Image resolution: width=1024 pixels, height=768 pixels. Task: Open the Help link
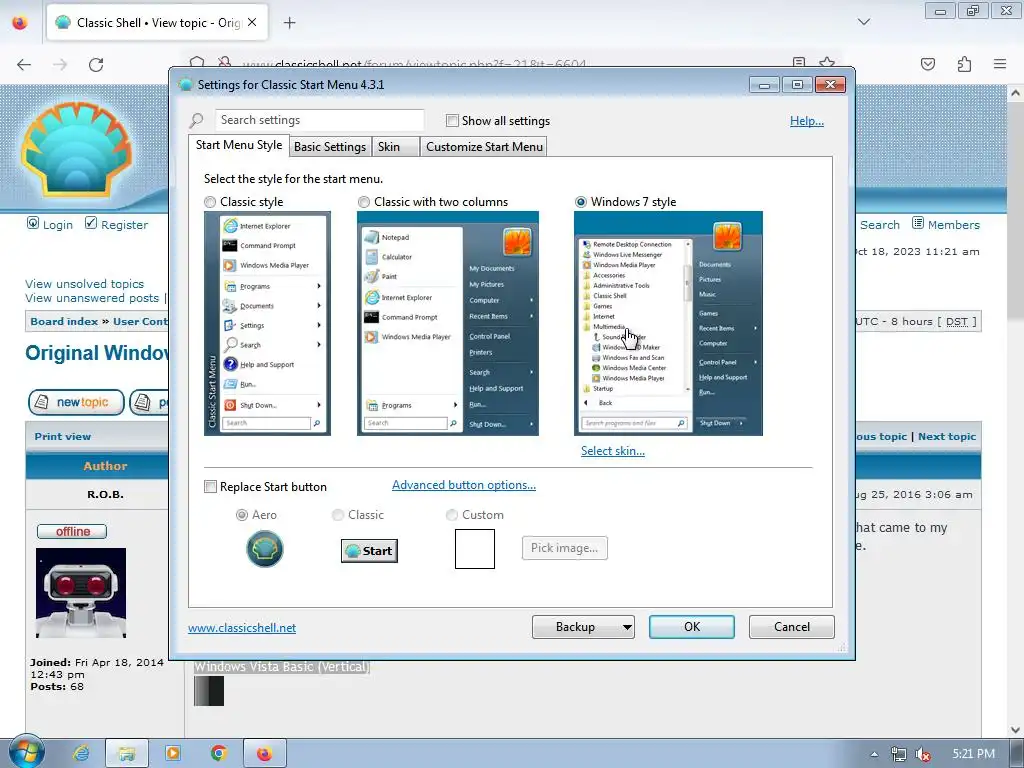point(807,121)
